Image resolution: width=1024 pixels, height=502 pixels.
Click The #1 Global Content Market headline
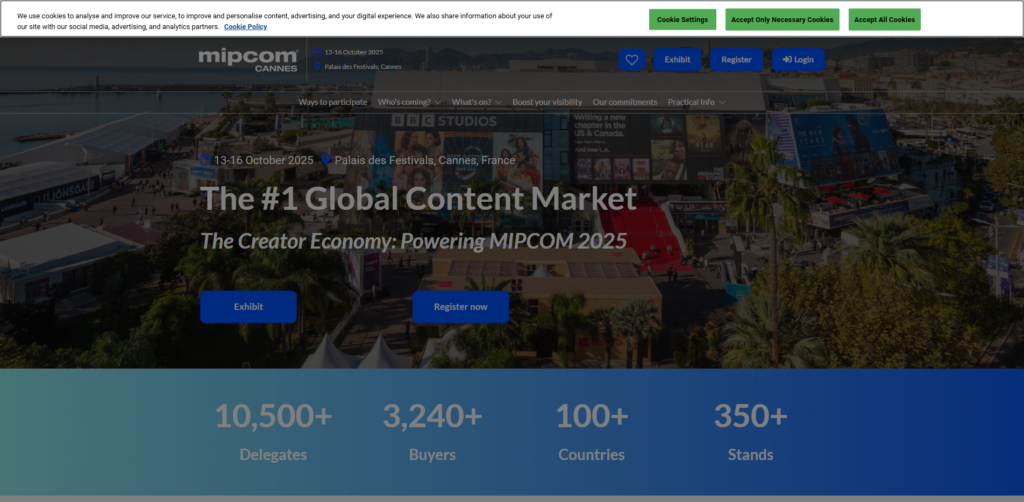click(x=418, y=198)
